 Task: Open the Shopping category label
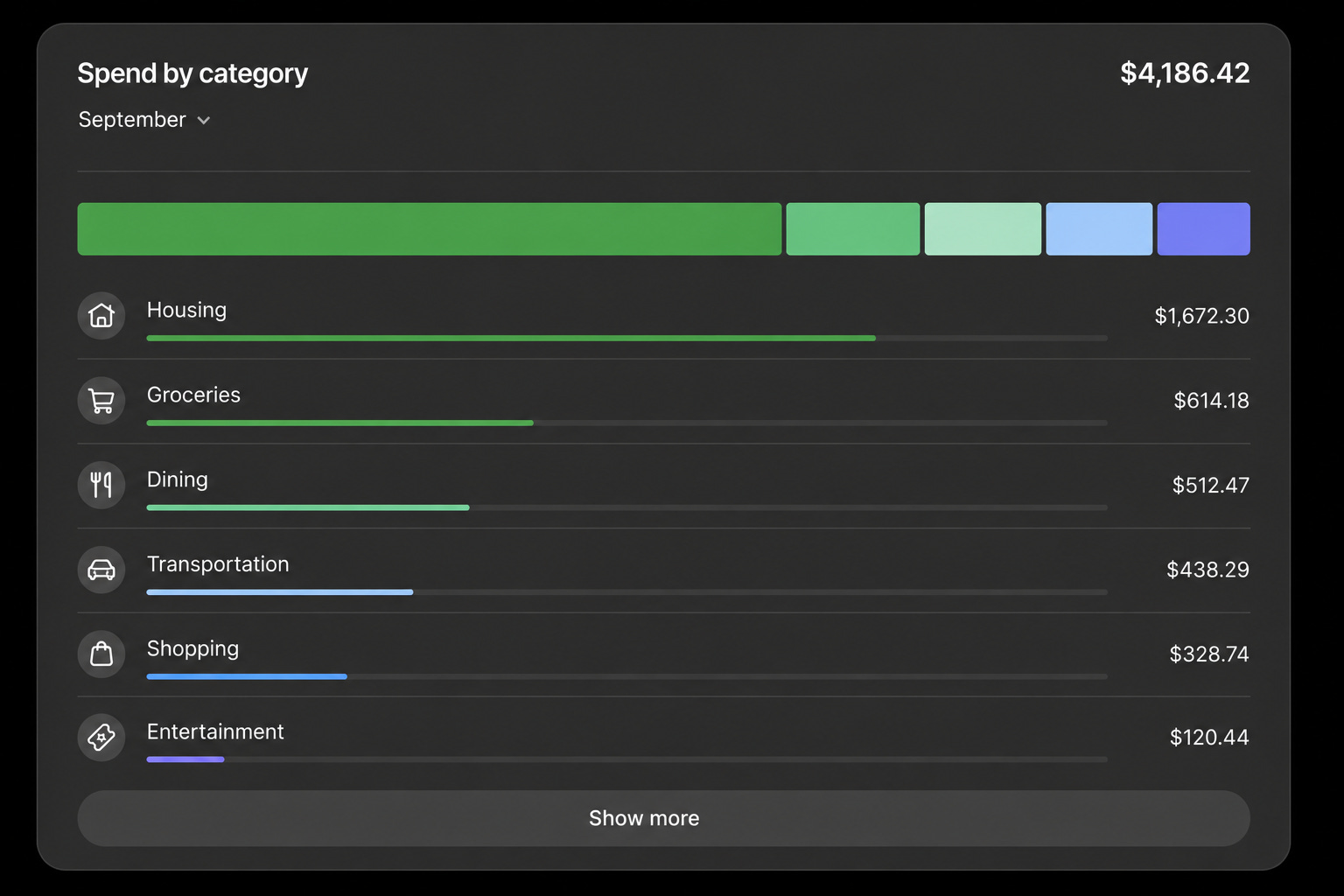pos(192,649)
